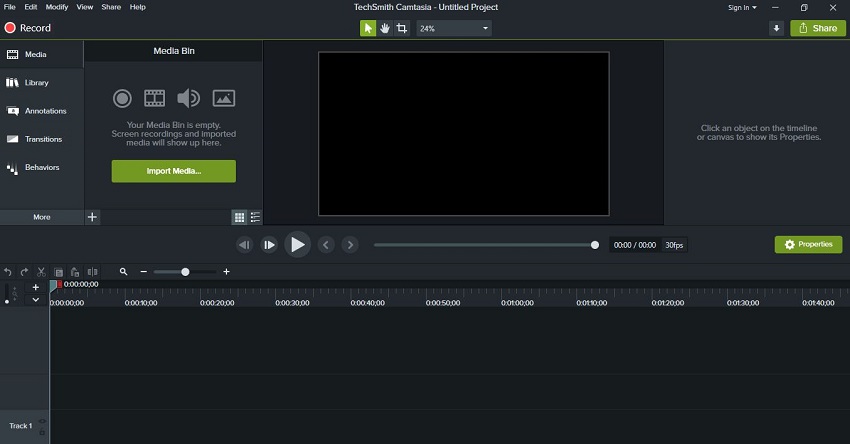The width and height of the screenshot is (850, 444).
Task: Activate the Pan hand tool
Action: click(385, 28)
